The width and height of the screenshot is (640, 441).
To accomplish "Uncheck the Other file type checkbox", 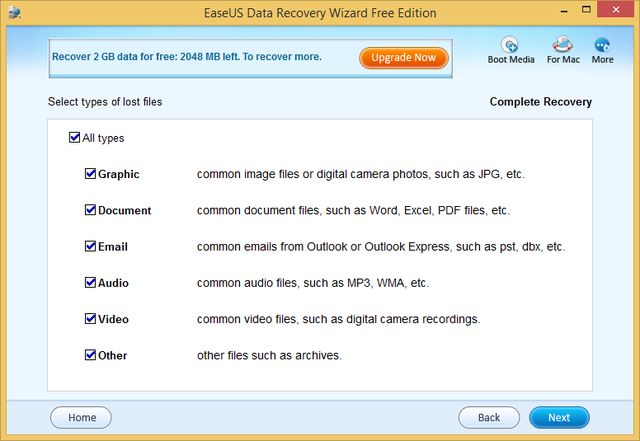I will click(x=90, y=355).
